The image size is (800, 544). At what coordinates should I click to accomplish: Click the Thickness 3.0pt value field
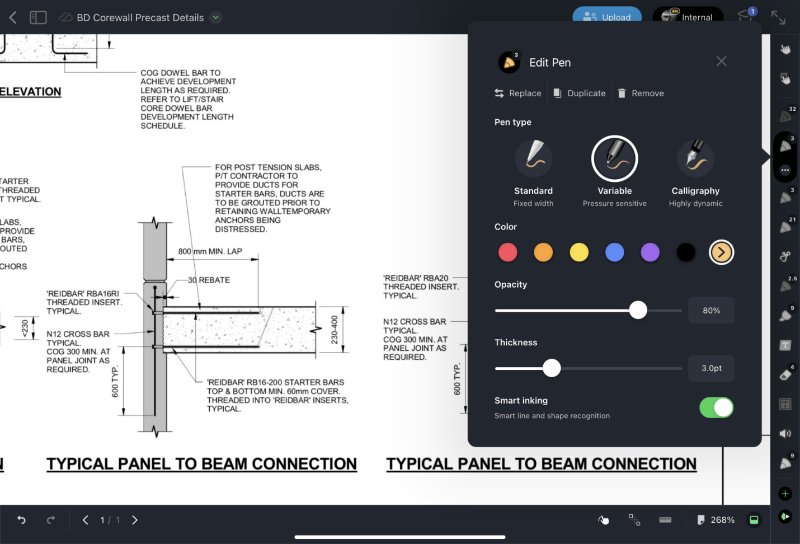pos(711,368)
